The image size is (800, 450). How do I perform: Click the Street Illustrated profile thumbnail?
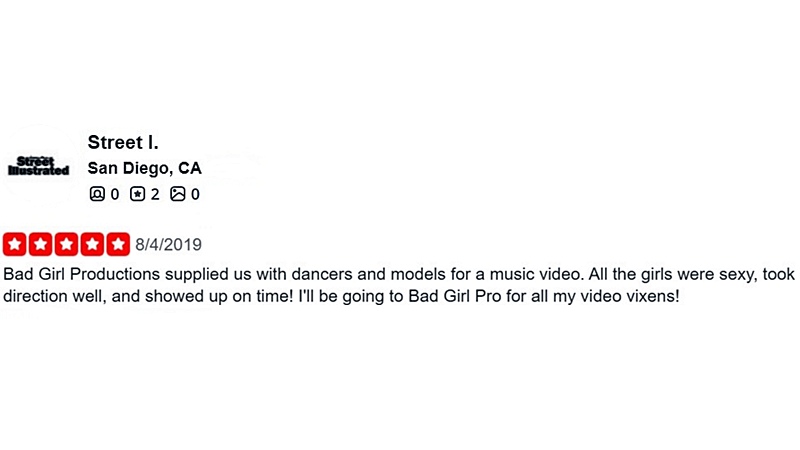coord(40,166)
